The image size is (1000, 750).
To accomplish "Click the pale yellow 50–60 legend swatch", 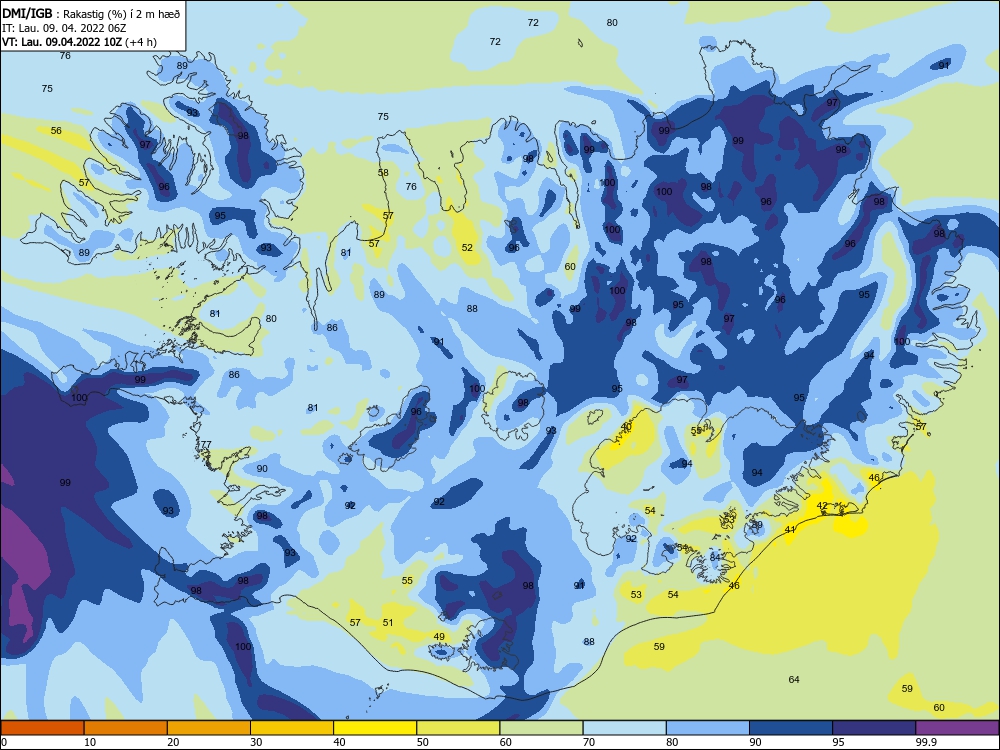I will (458, 728).
